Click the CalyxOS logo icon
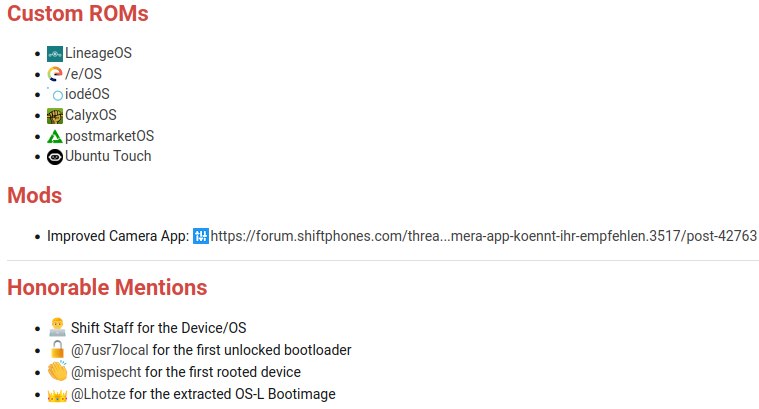 coord(55,115)
